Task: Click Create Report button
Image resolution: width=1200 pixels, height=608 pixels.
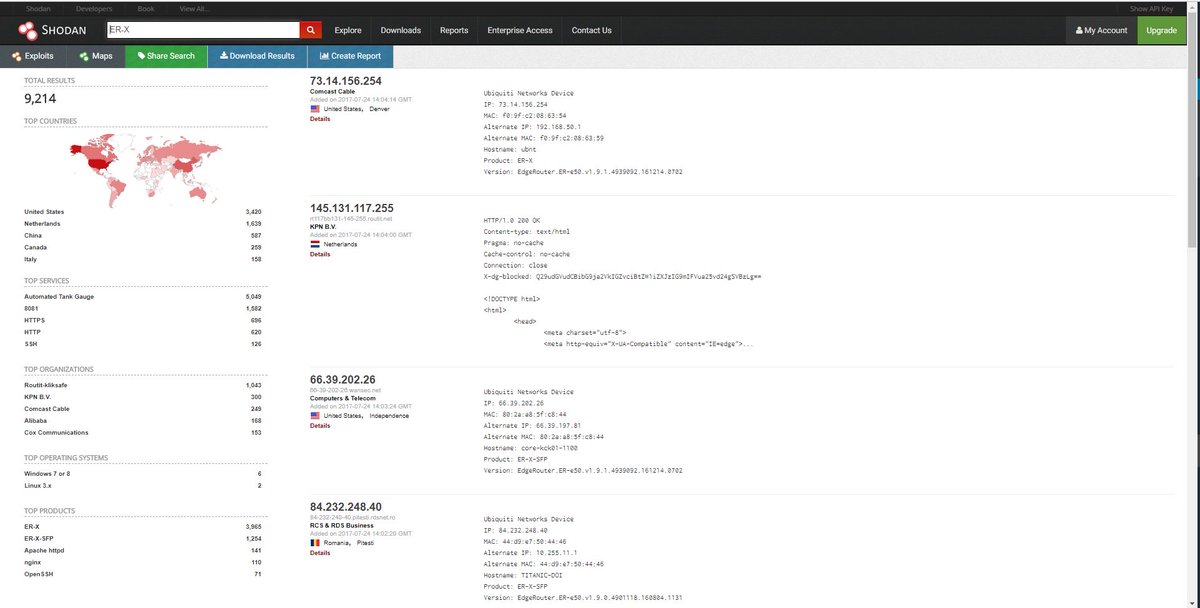Action: 350,56
